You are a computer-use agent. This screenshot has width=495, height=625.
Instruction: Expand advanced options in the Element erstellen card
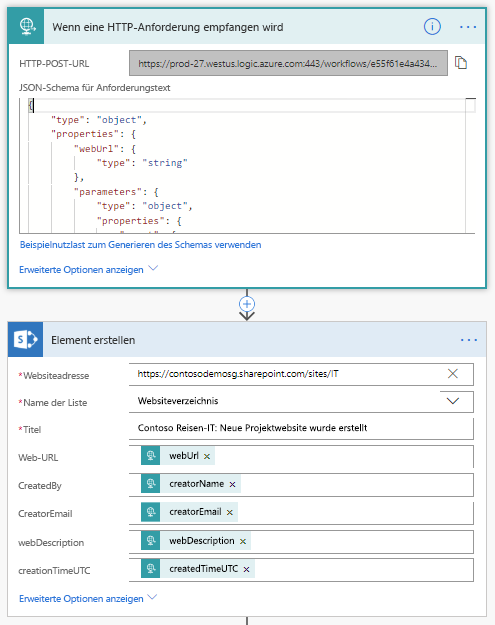(x=88, y=598)
